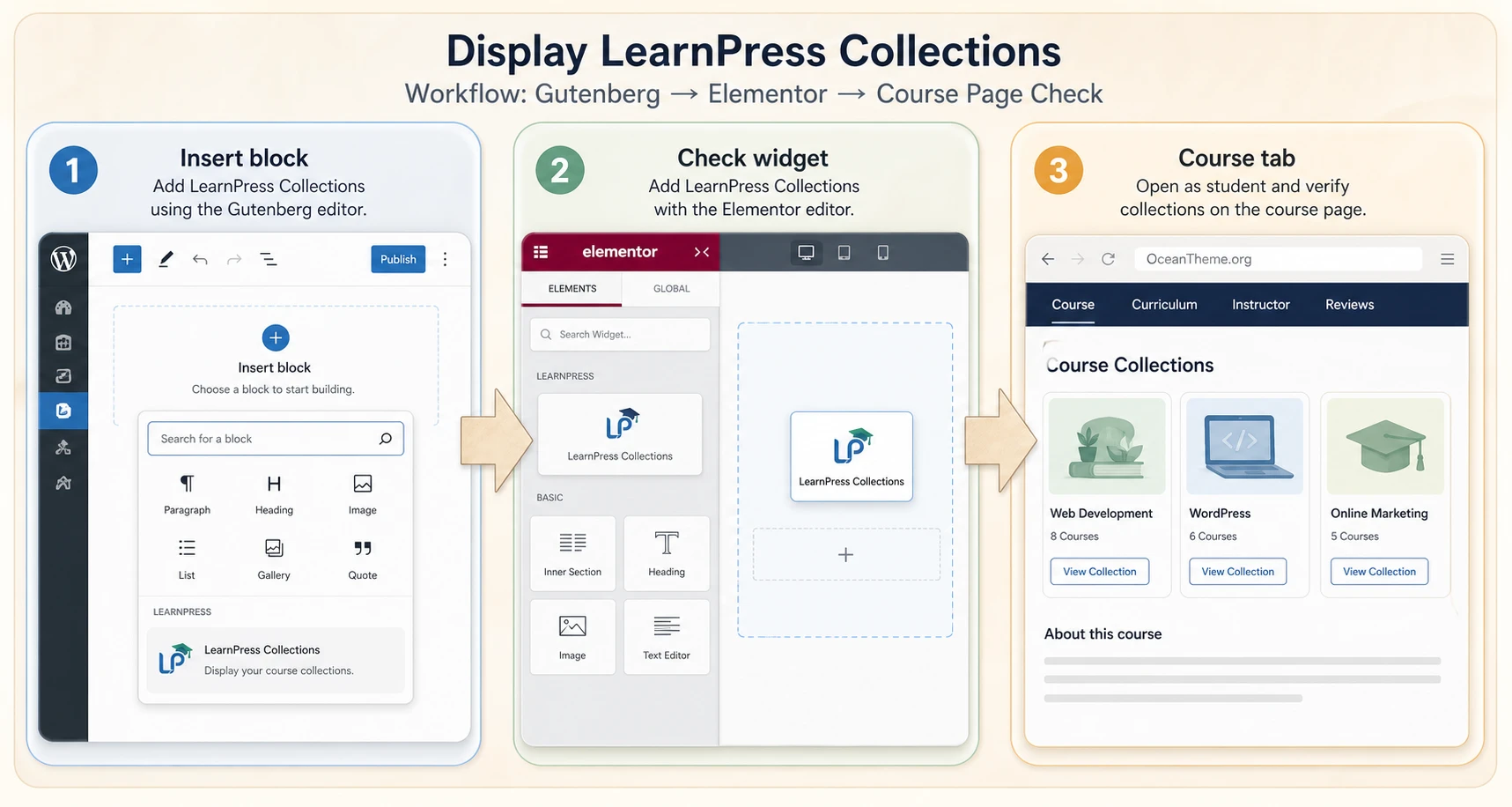Click the browser reload icon

[1108, 259]
